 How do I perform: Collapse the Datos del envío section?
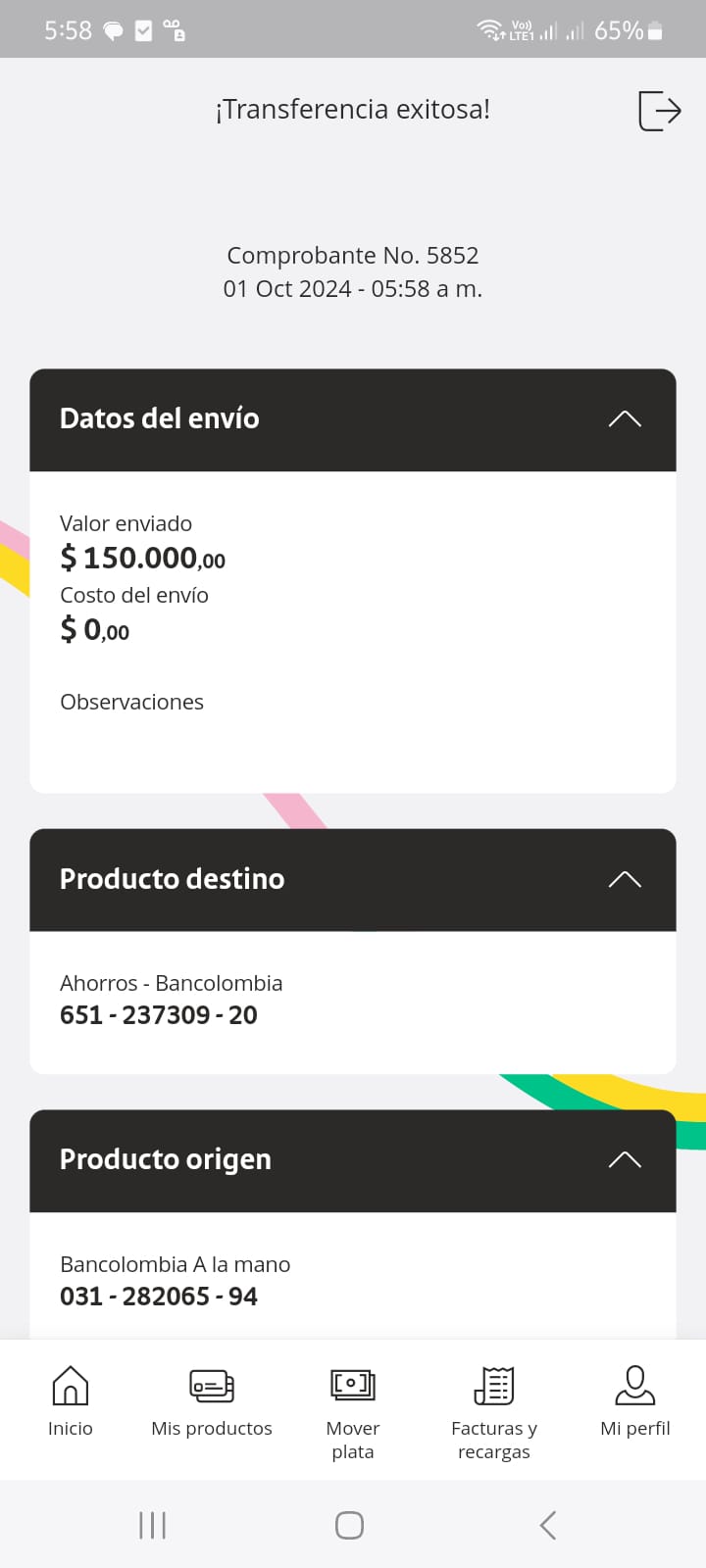[x=625, y=419]
